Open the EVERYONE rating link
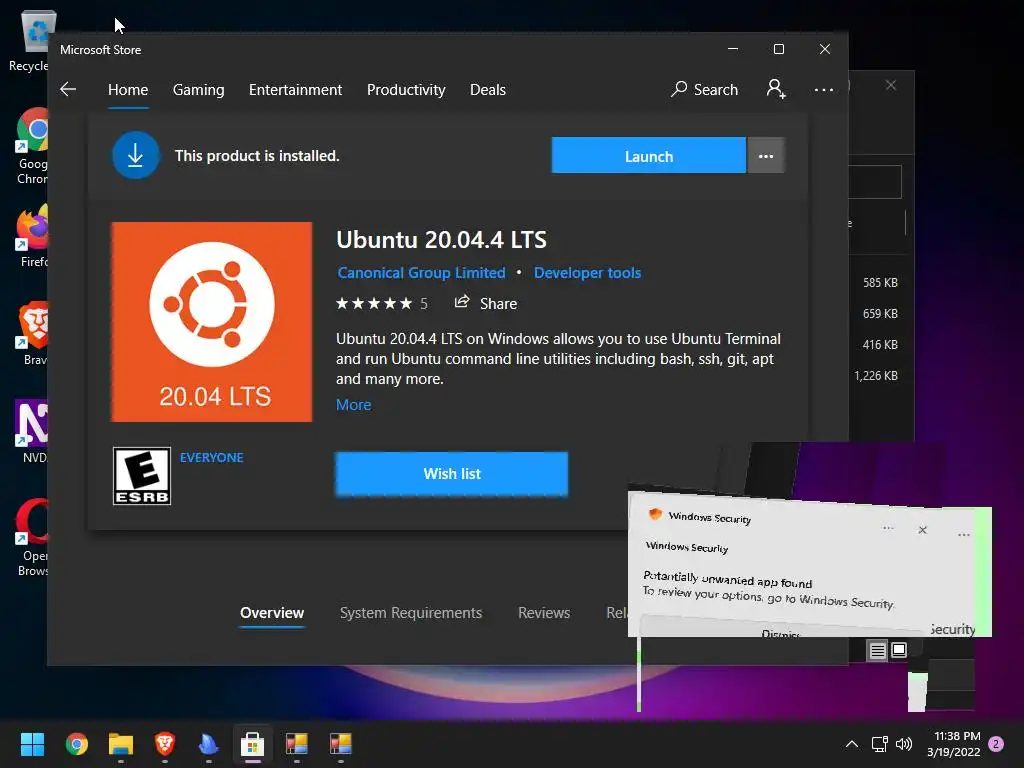This screenshot has height=768, width=1024. [212, 458]
